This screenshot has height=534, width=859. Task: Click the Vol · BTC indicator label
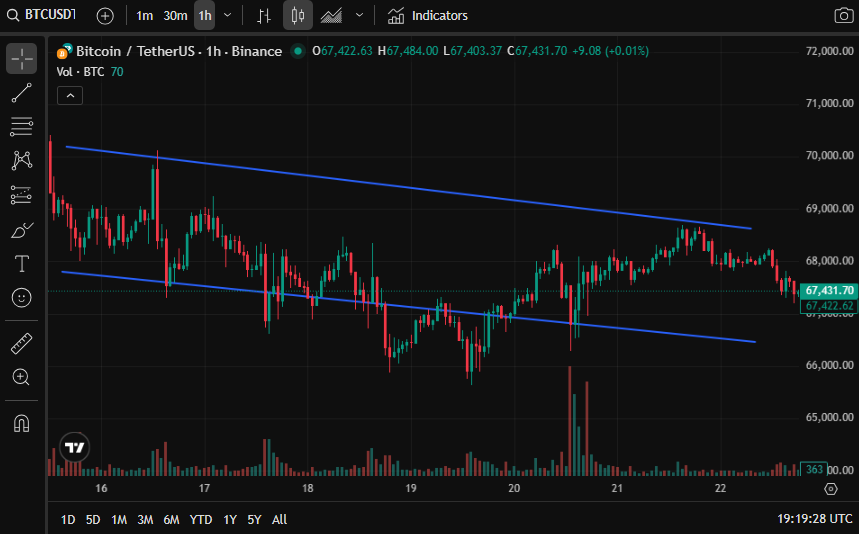80,72
